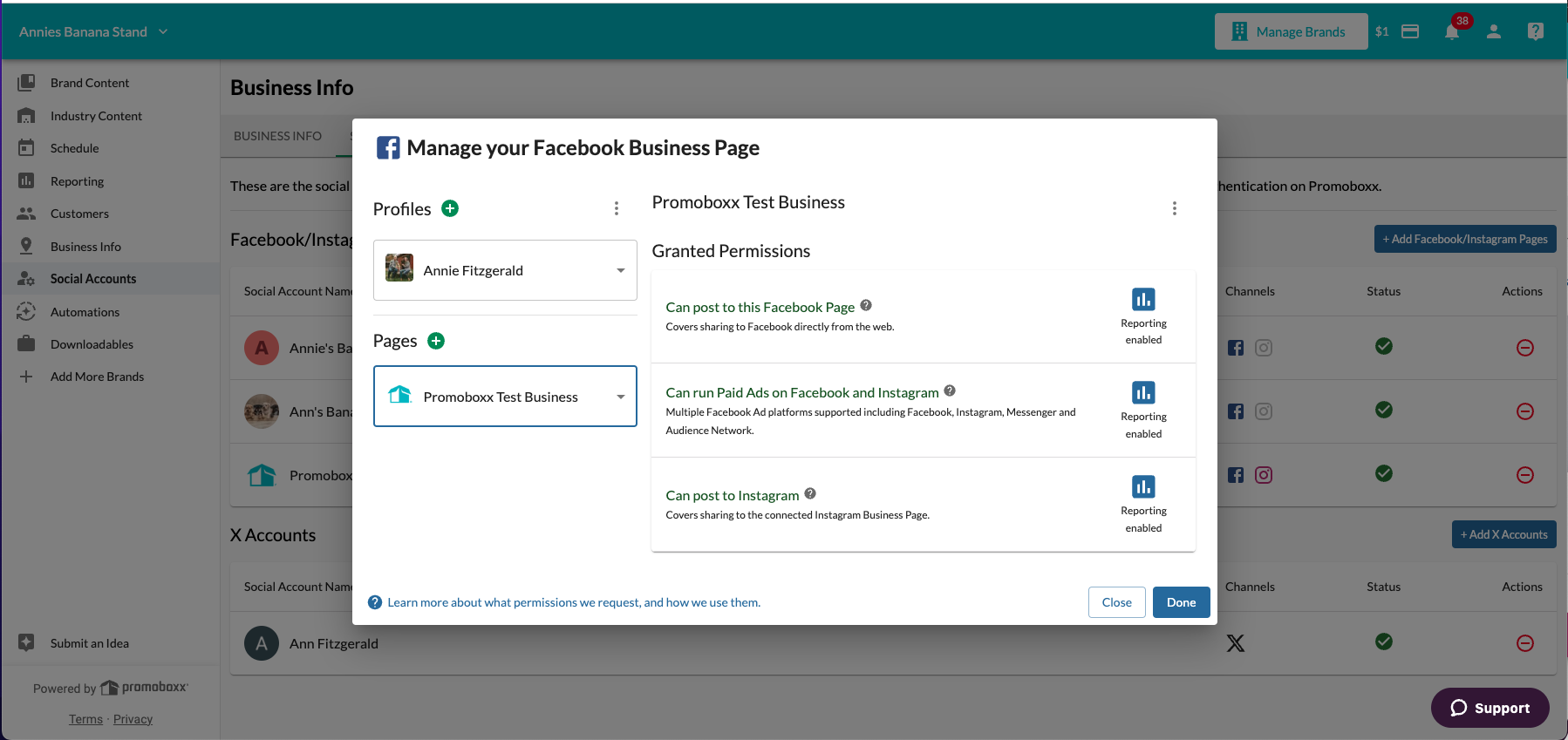Open the Promoboxx Test Business three-dot menu
Image resolution: width=1568 pixels, height=740 pixels.
1175,208
